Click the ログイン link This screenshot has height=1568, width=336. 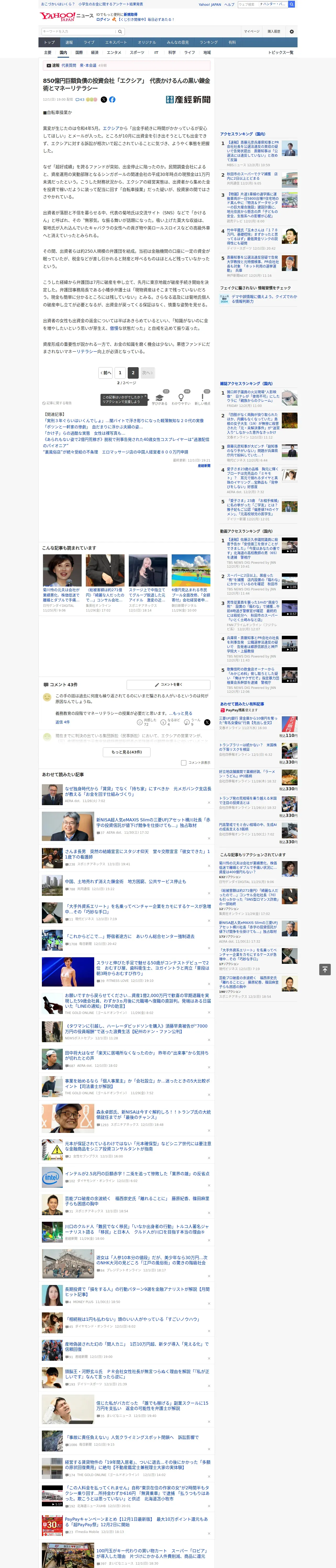tap(103, 20)
